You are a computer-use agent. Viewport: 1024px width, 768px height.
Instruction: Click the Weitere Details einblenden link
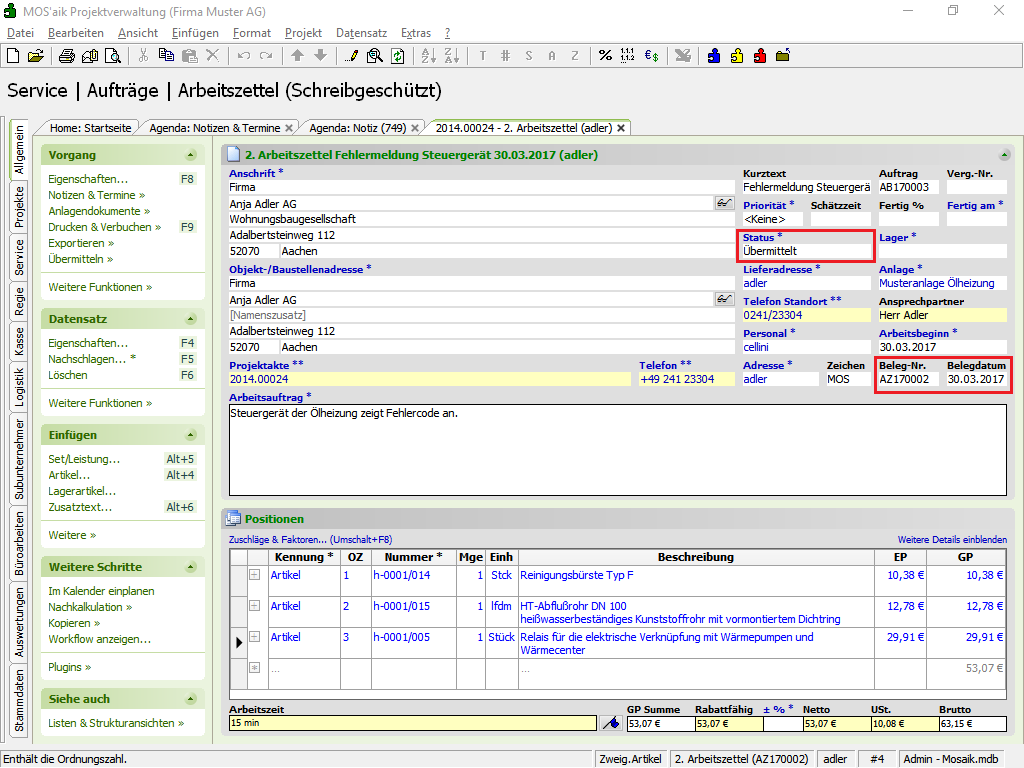pyautogui.click(x=951, y=540)
